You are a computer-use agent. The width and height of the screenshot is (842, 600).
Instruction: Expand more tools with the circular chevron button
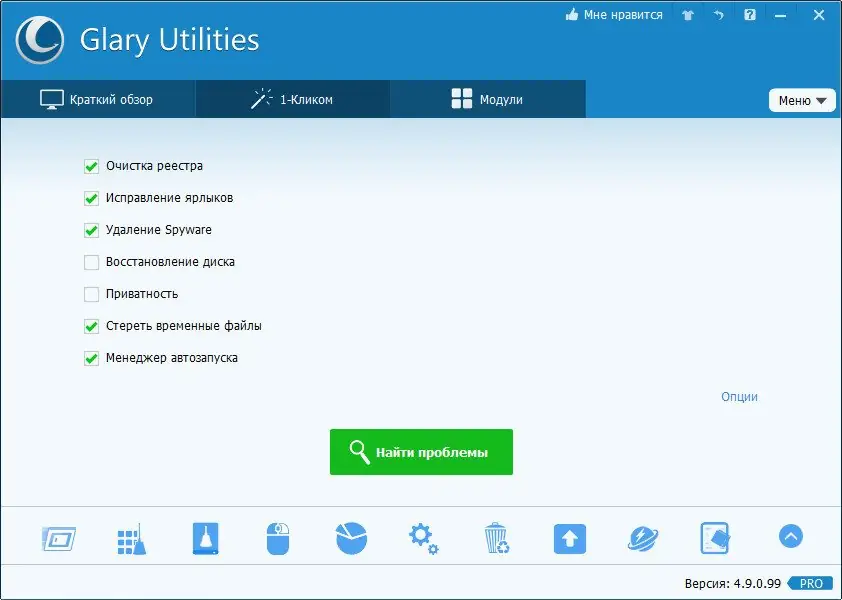pos(789,536)
